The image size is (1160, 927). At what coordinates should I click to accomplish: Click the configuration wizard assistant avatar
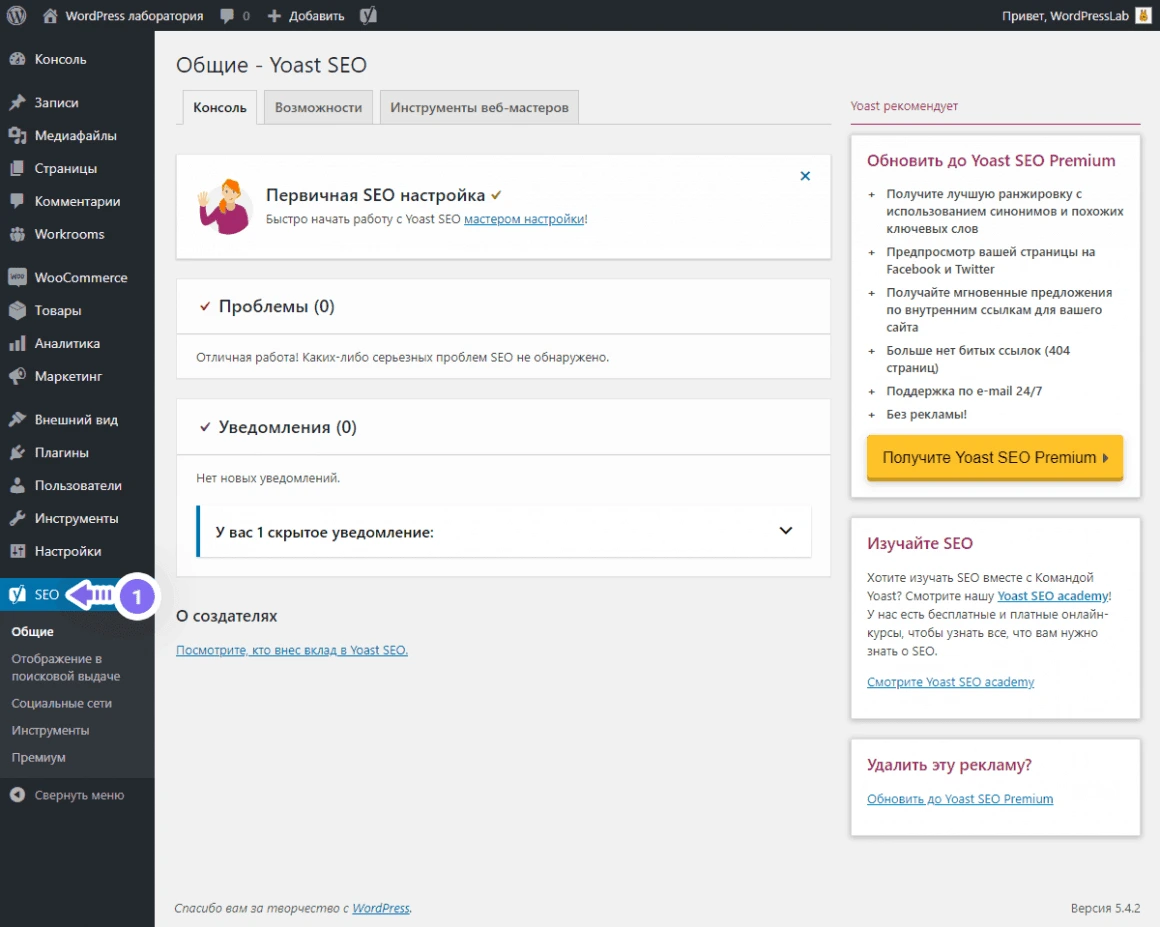(224, 206)
